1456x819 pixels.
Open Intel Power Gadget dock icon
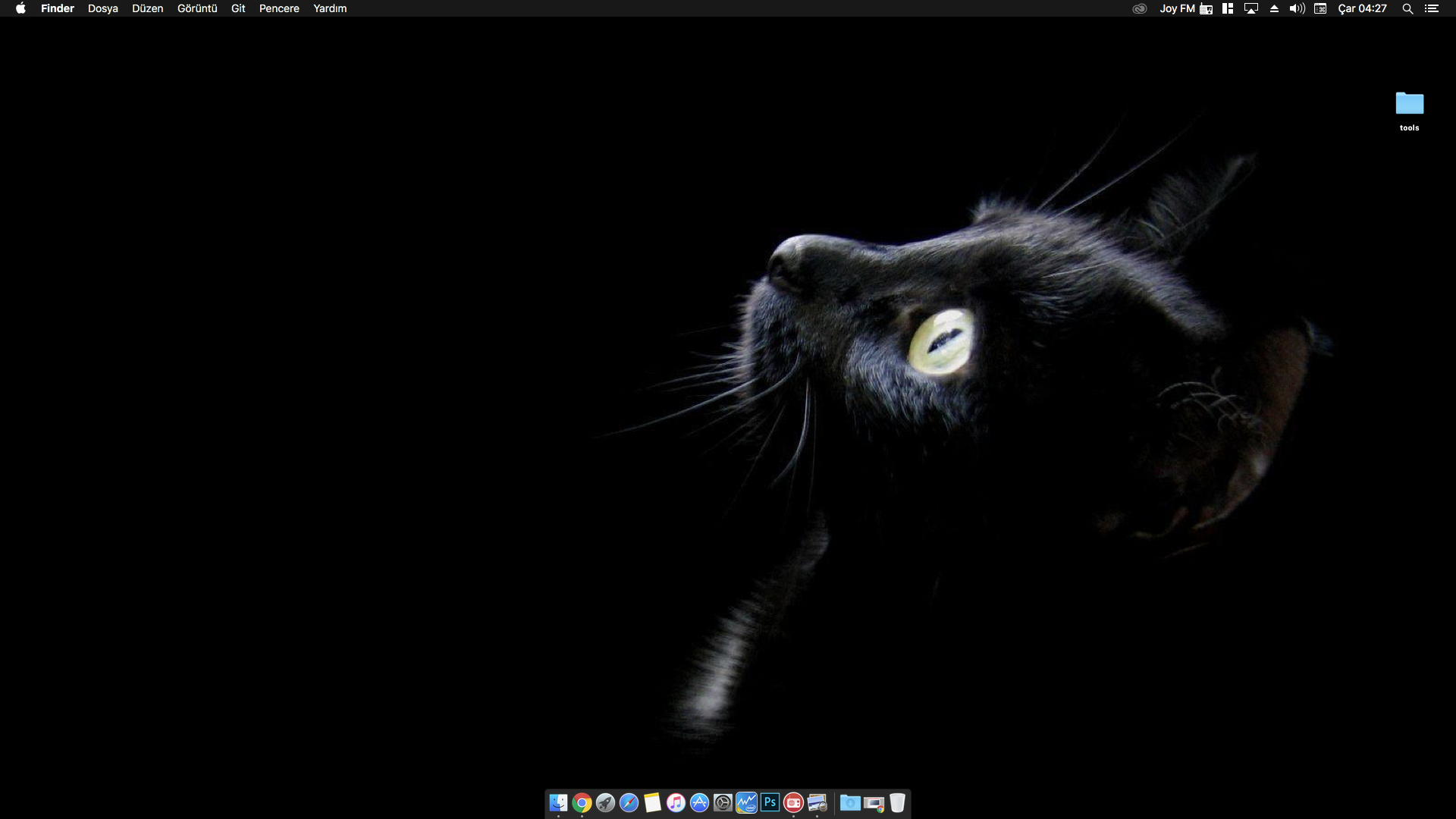click(746, 802)
